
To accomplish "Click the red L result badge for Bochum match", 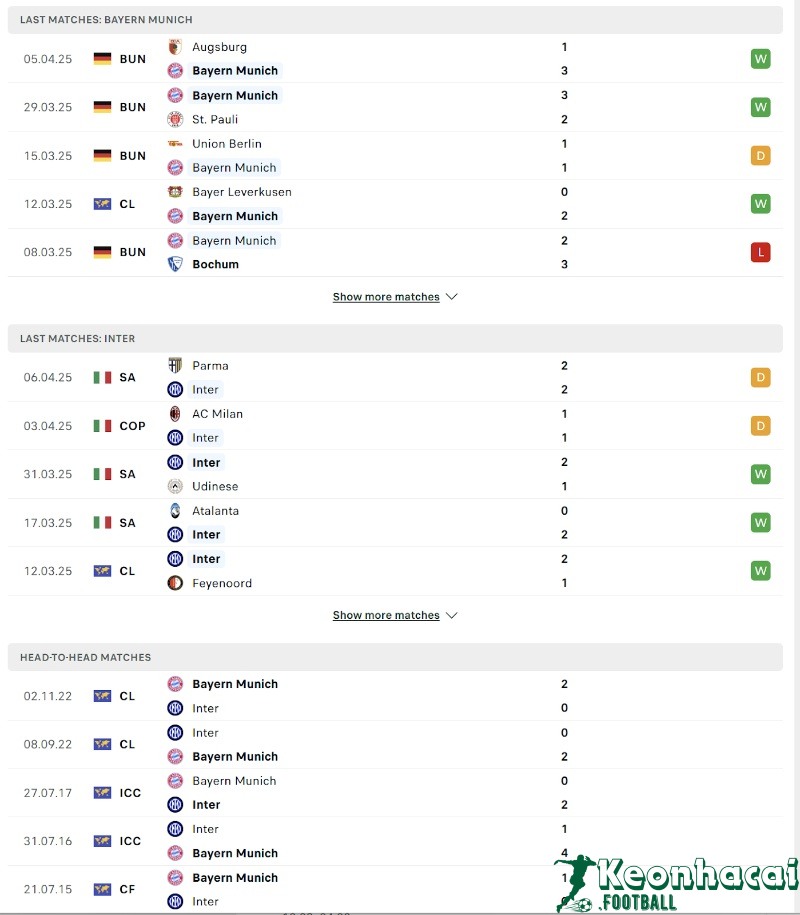I will [761, 252].
